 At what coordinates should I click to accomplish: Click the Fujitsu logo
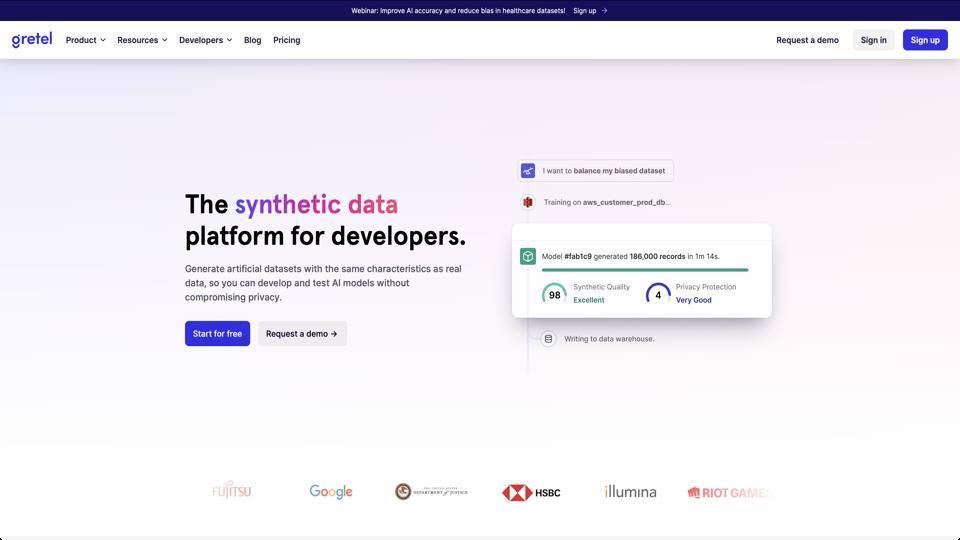click(230, 492)
